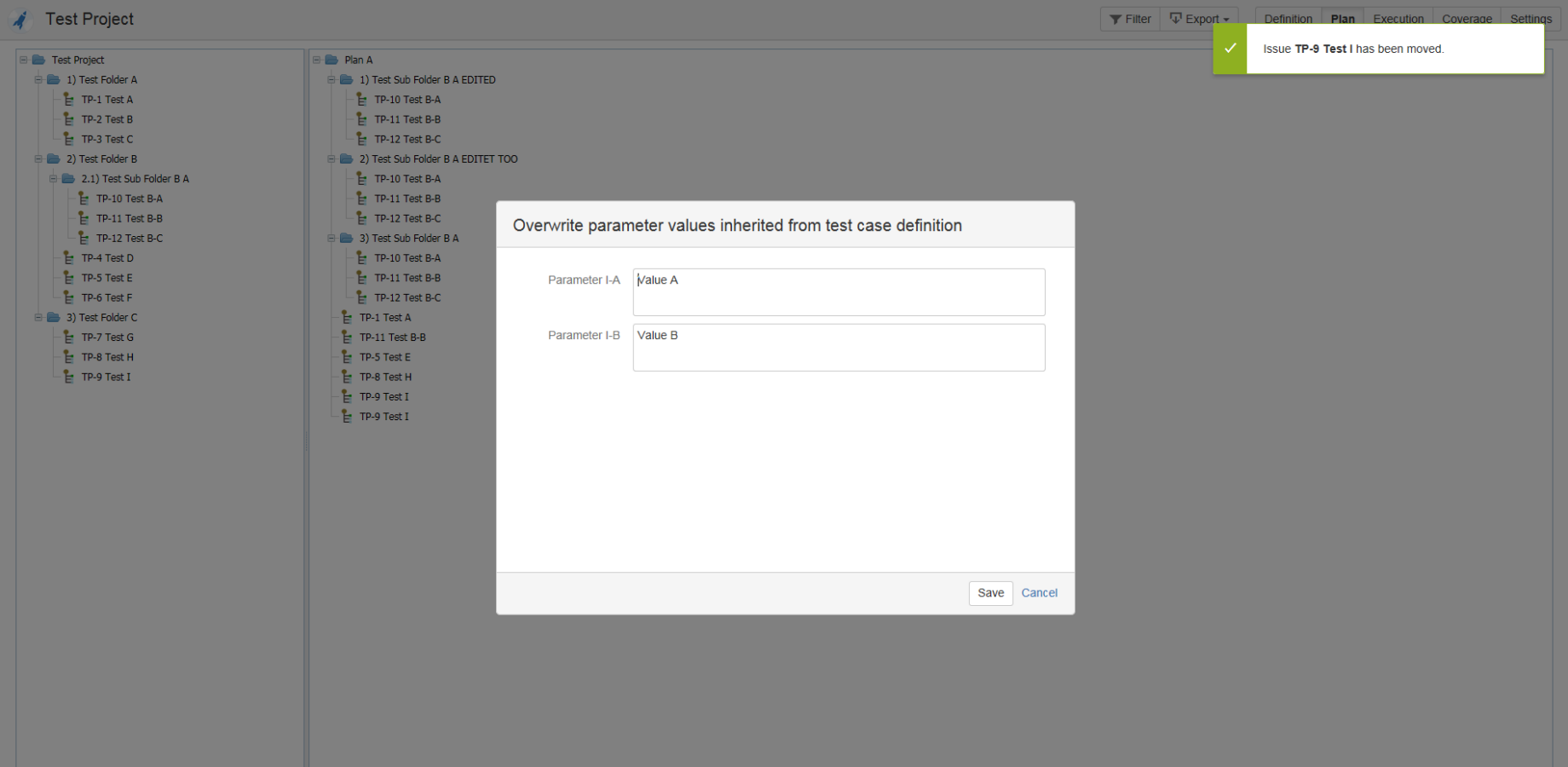The image size is (1568, 767).
Task: Click the test icon of TP-8 Test H in Plan A
Action: pos(347,377)
